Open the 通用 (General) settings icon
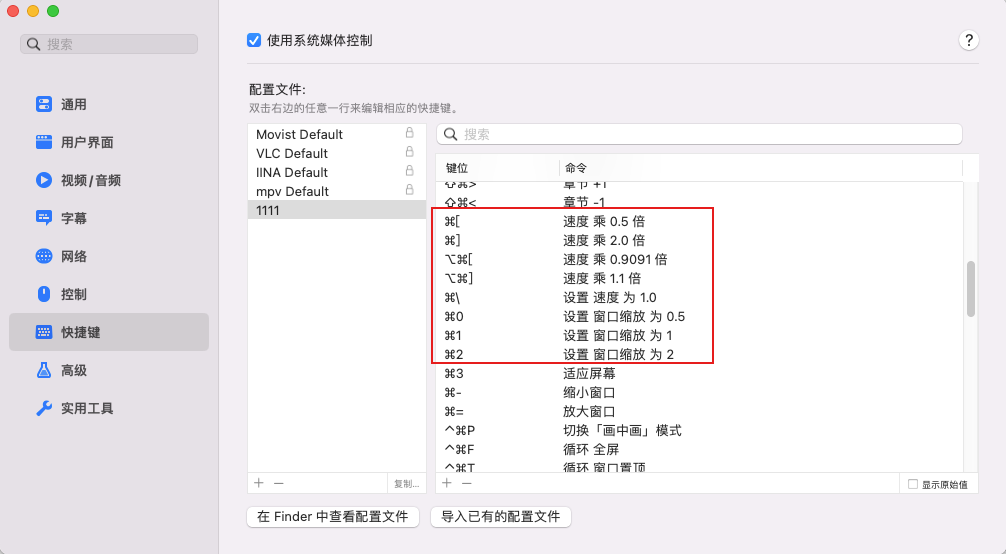Viewport: 1006px width, 554px height. (x=44, y=104)
